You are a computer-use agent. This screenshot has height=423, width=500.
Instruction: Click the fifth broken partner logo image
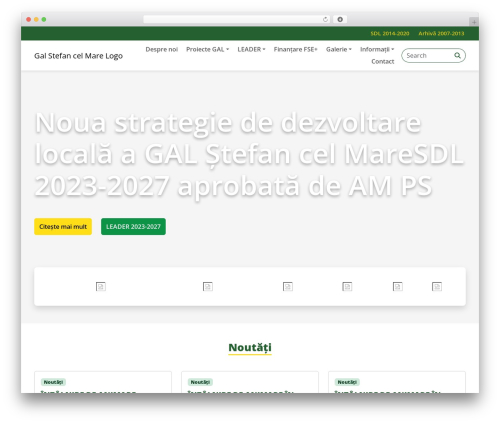(x=397, y=286)
